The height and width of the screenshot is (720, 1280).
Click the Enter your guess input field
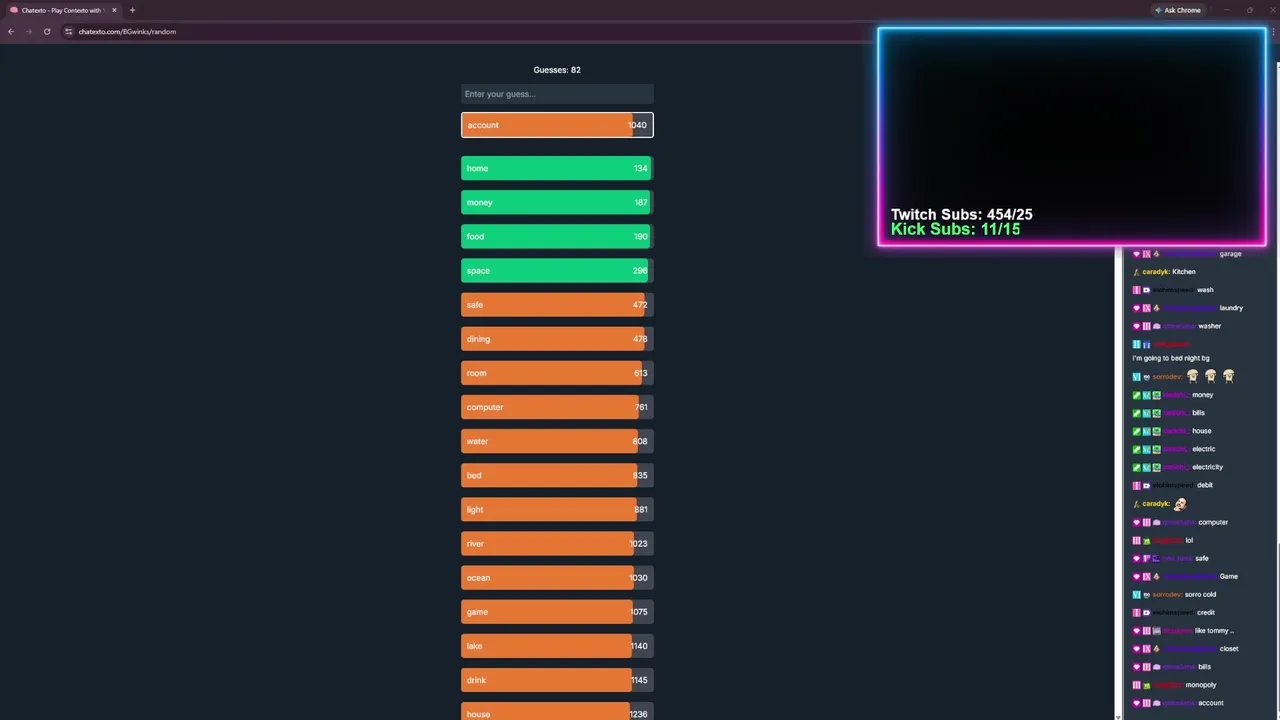point(557,94)
